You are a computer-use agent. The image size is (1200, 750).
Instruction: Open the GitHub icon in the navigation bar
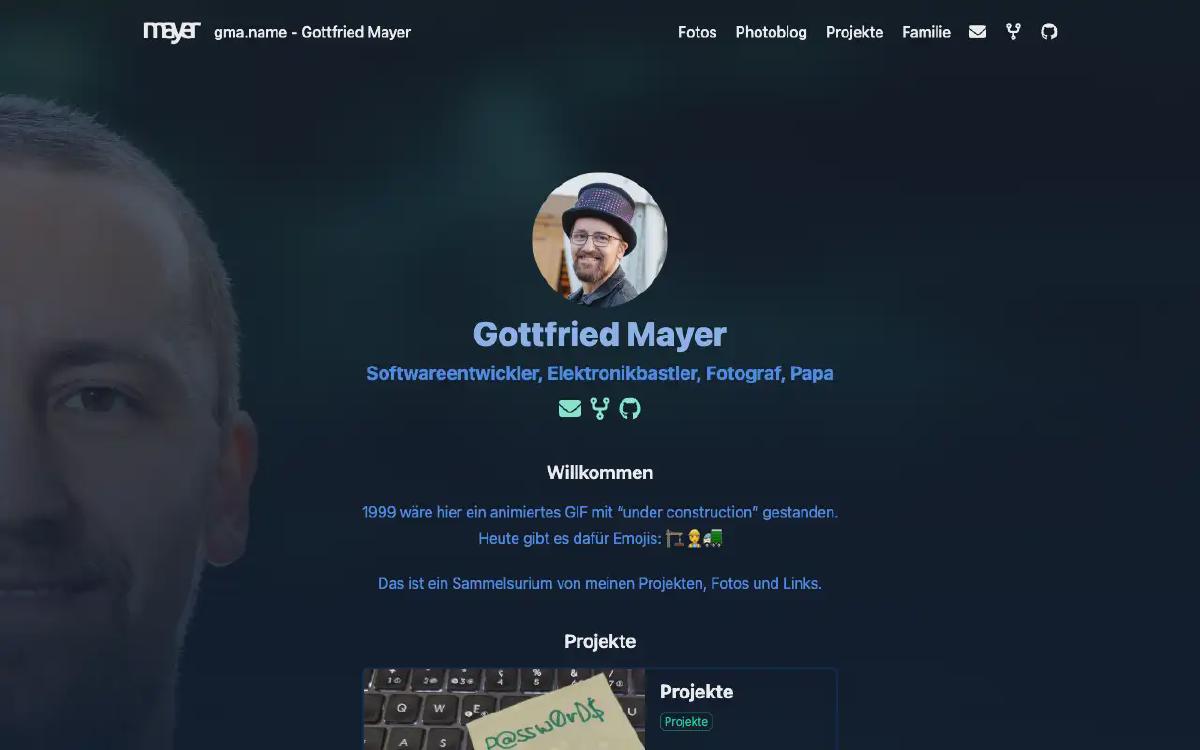point(1049,32)
